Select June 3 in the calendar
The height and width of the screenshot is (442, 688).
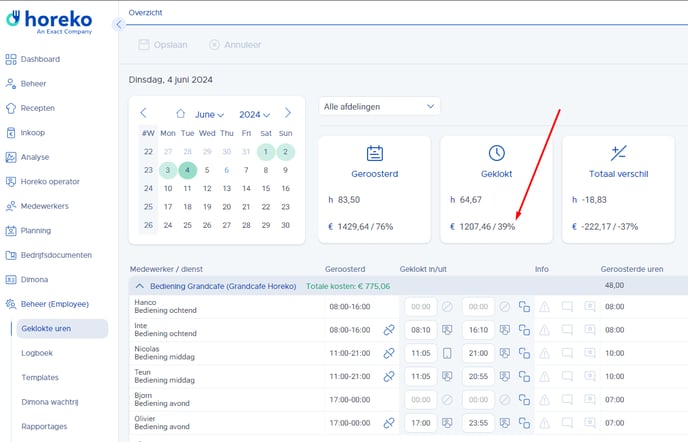(168, 170)
